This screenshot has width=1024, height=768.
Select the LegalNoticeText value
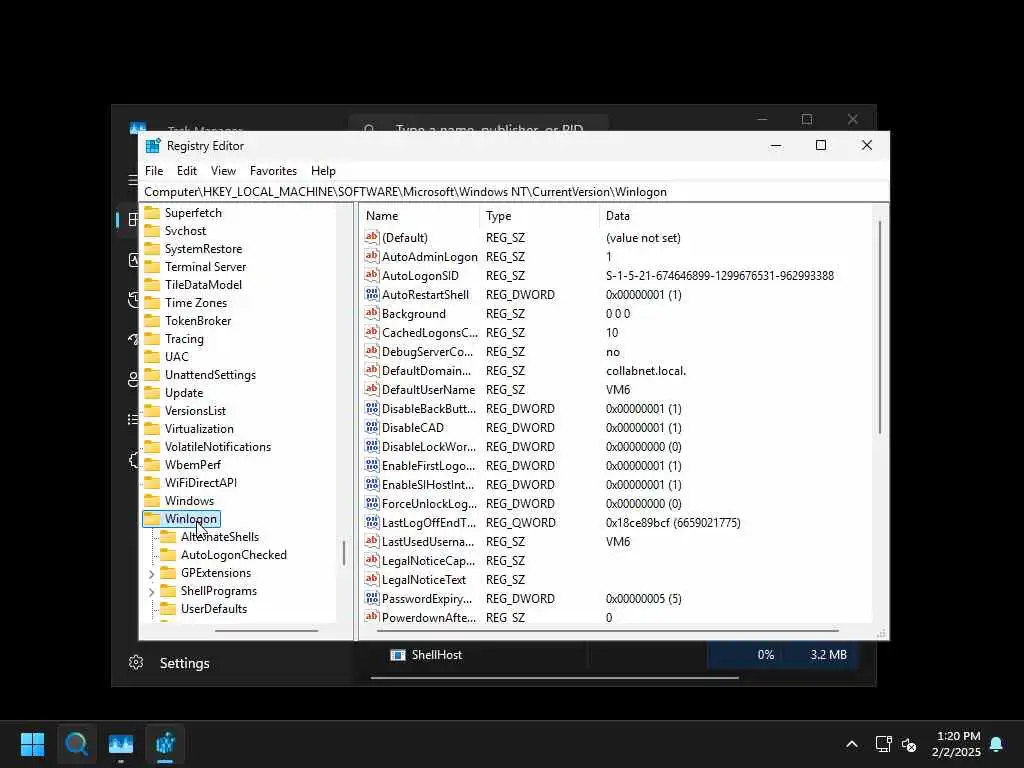(x=424, y=579)
